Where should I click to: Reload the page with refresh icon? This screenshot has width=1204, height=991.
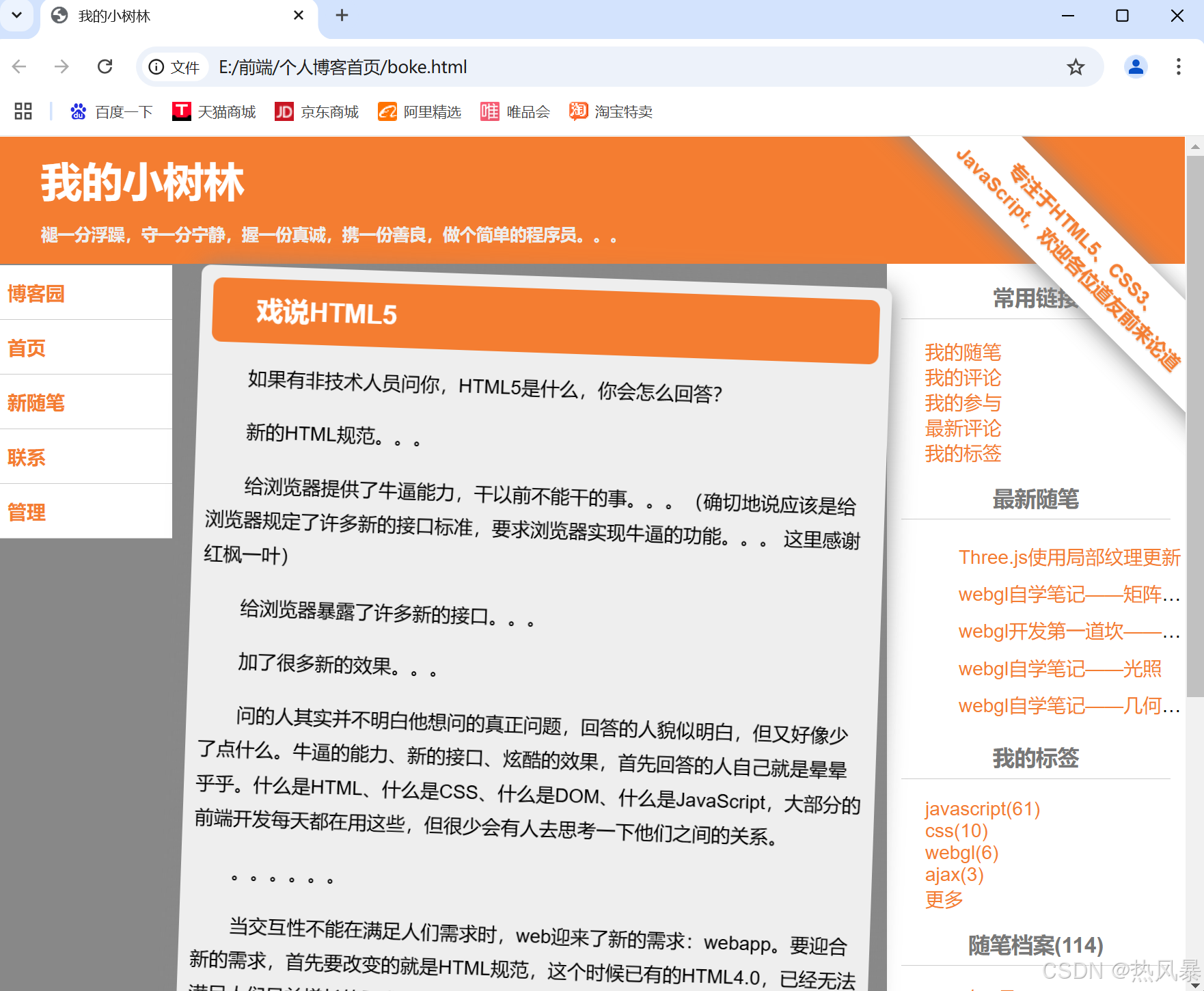point(105,66)
